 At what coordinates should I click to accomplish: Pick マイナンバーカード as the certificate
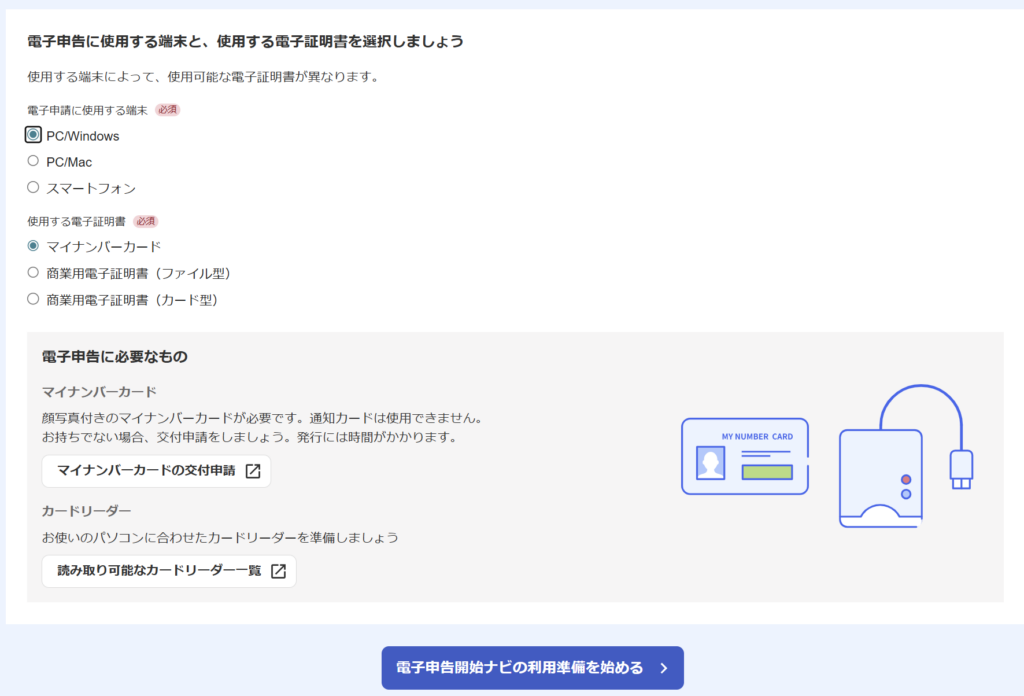(x=34, y=246)
